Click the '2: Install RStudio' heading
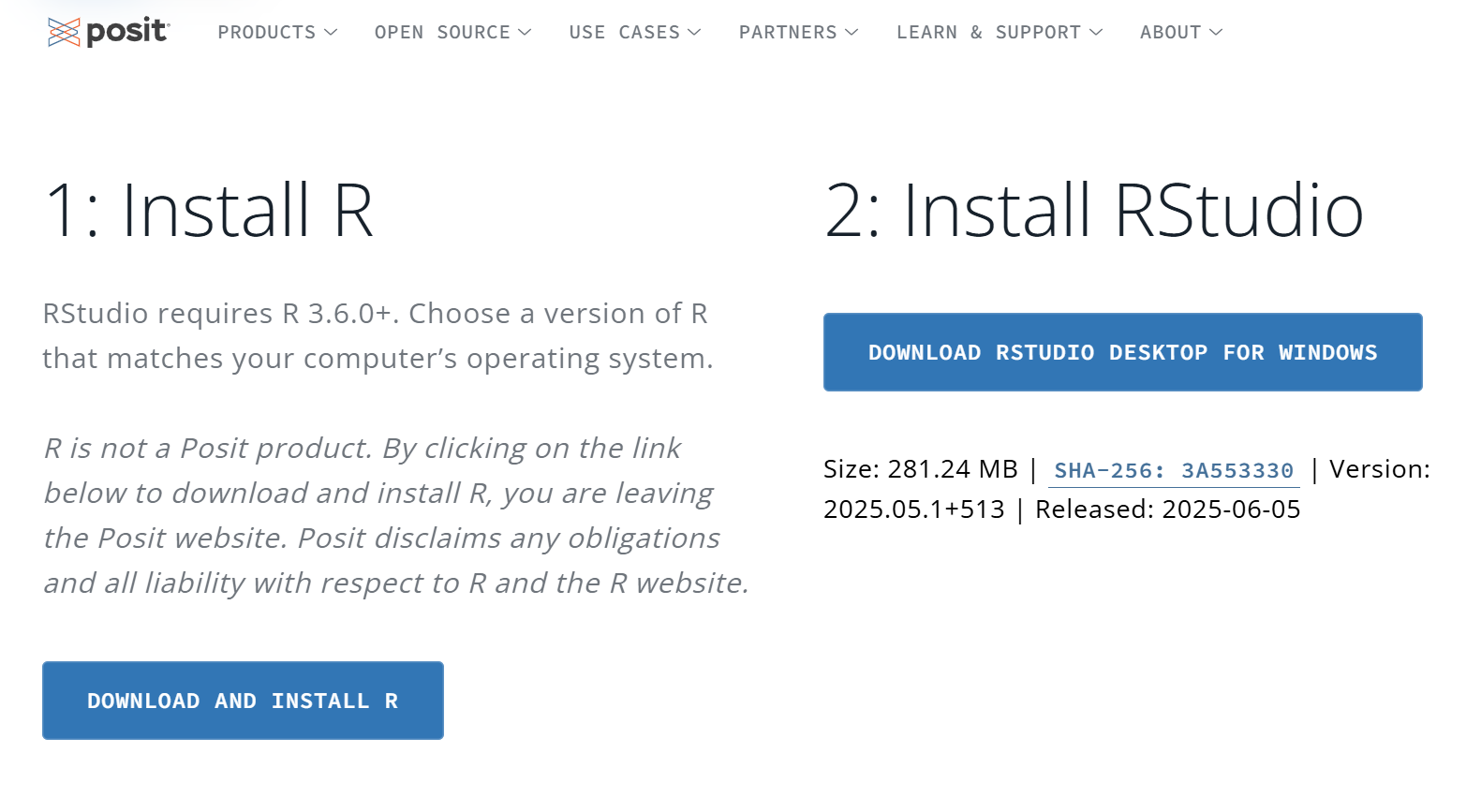The width and height of the screenshot is (1481, 812). (x=1093, y=211)
